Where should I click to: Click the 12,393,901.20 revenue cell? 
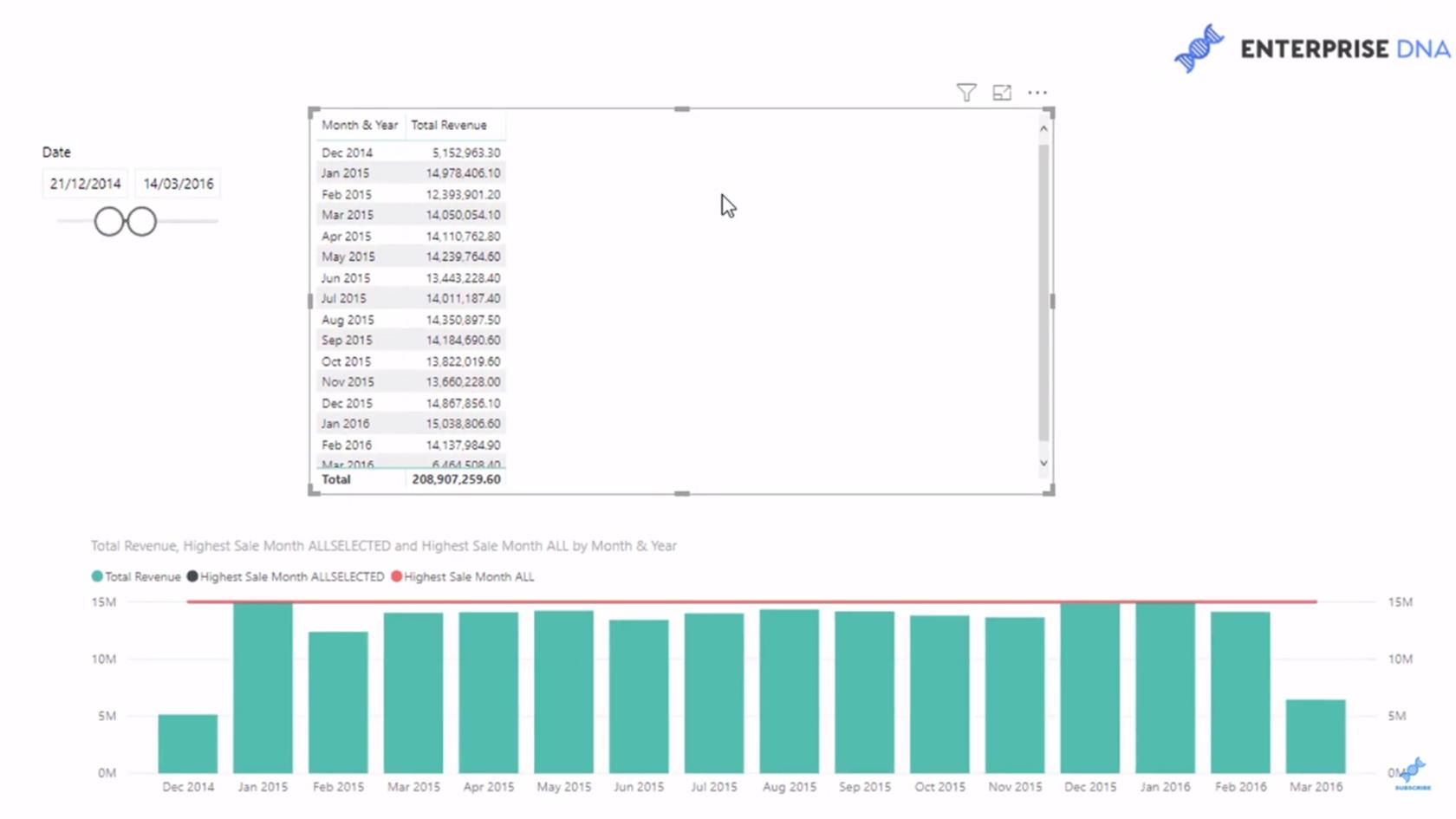pos(463,194)
